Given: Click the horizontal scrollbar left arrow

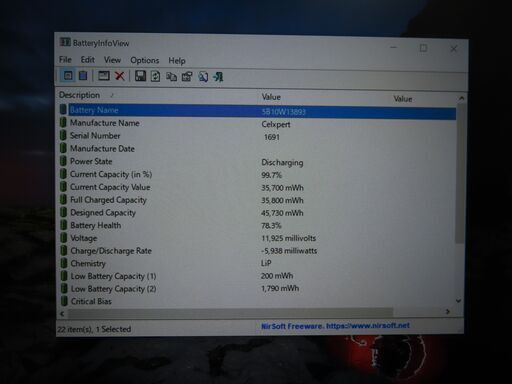Looking at the screenshot, I should coord(62,313).
